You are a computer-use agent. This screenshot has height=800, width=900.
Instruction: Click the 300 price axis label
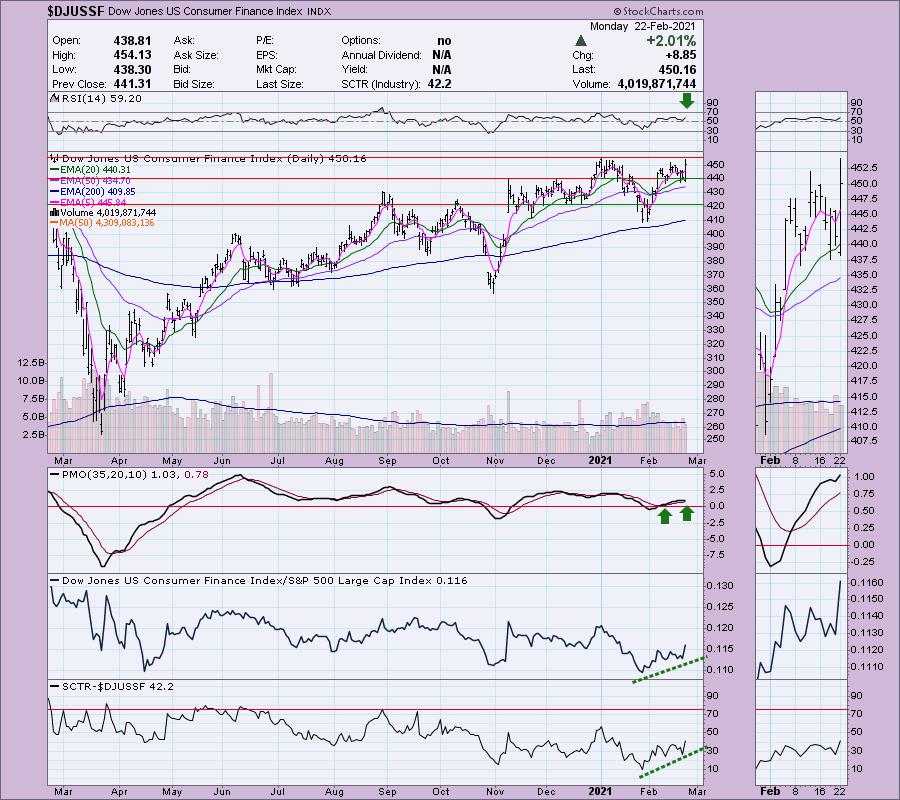pos(716,371)
